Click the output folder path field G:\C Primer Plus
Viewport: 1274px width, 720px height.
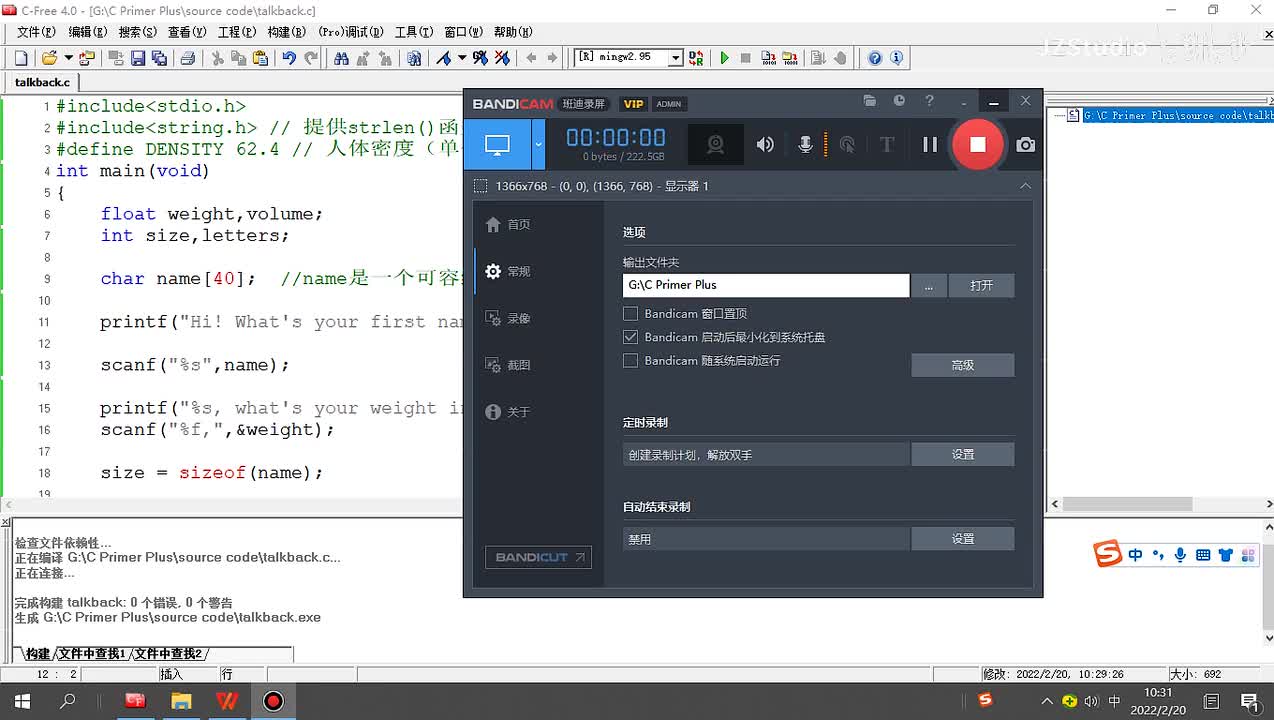click(x=766, y=285)
